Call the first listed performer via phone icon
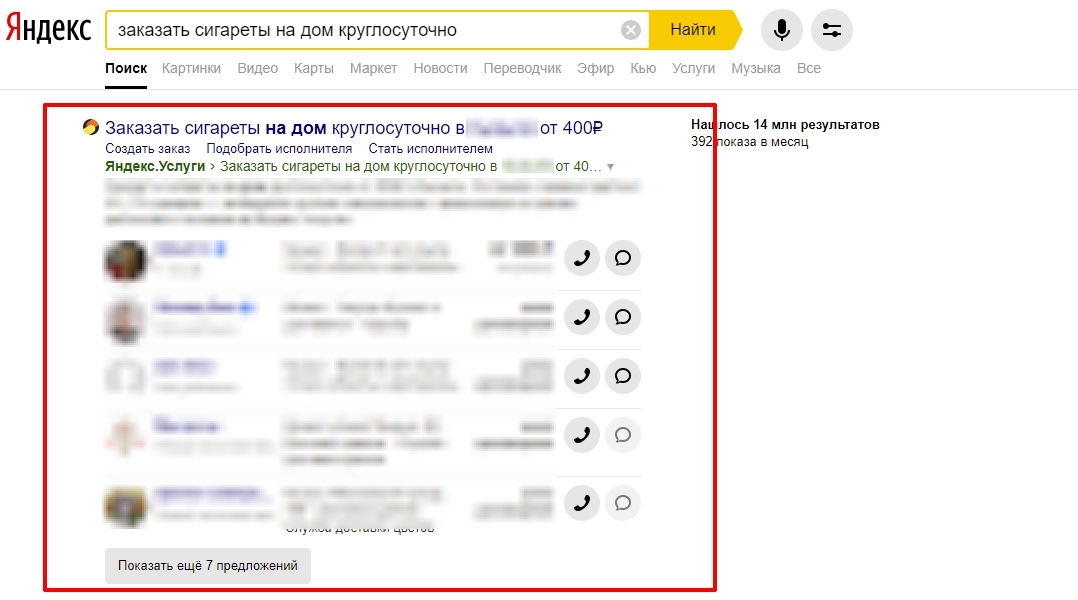 [x=582, y=258]
